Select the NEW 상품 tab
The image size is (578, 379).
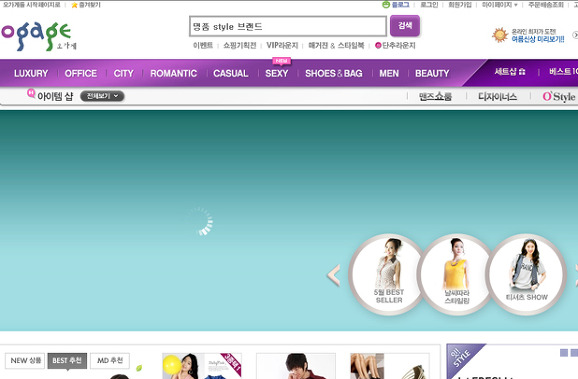click(x=25, y=361)
